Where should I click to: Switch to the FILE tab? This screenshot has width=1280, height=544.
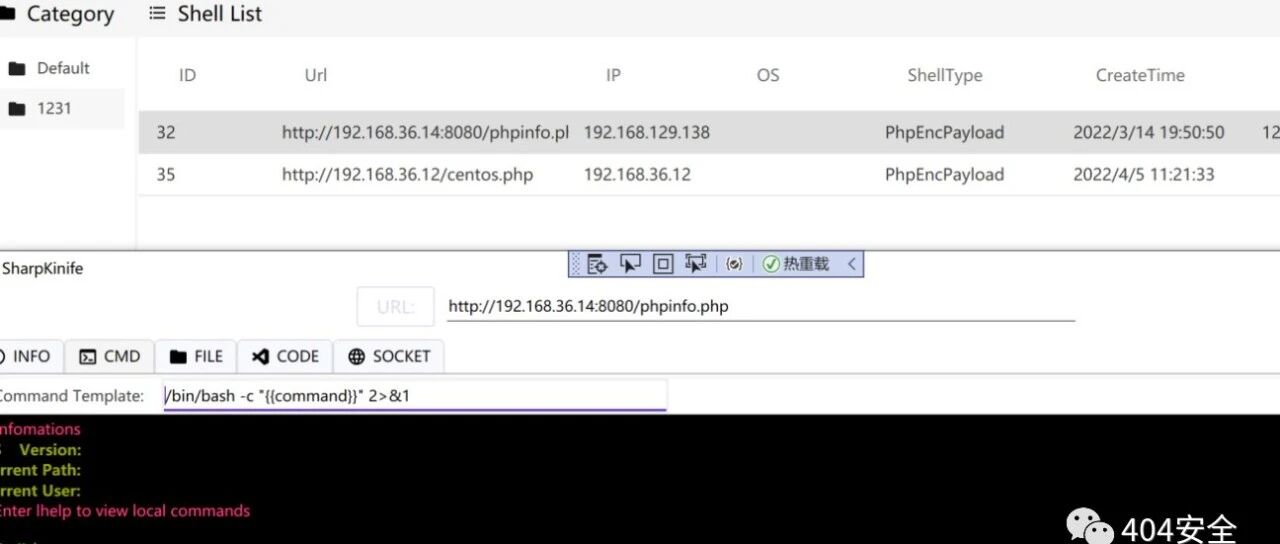coord(196,356)
